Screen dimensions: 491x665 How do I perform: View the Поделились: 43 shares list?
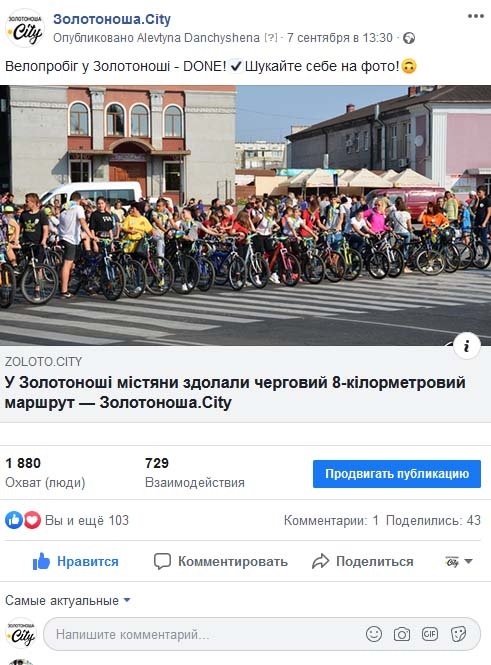(433, 520)
